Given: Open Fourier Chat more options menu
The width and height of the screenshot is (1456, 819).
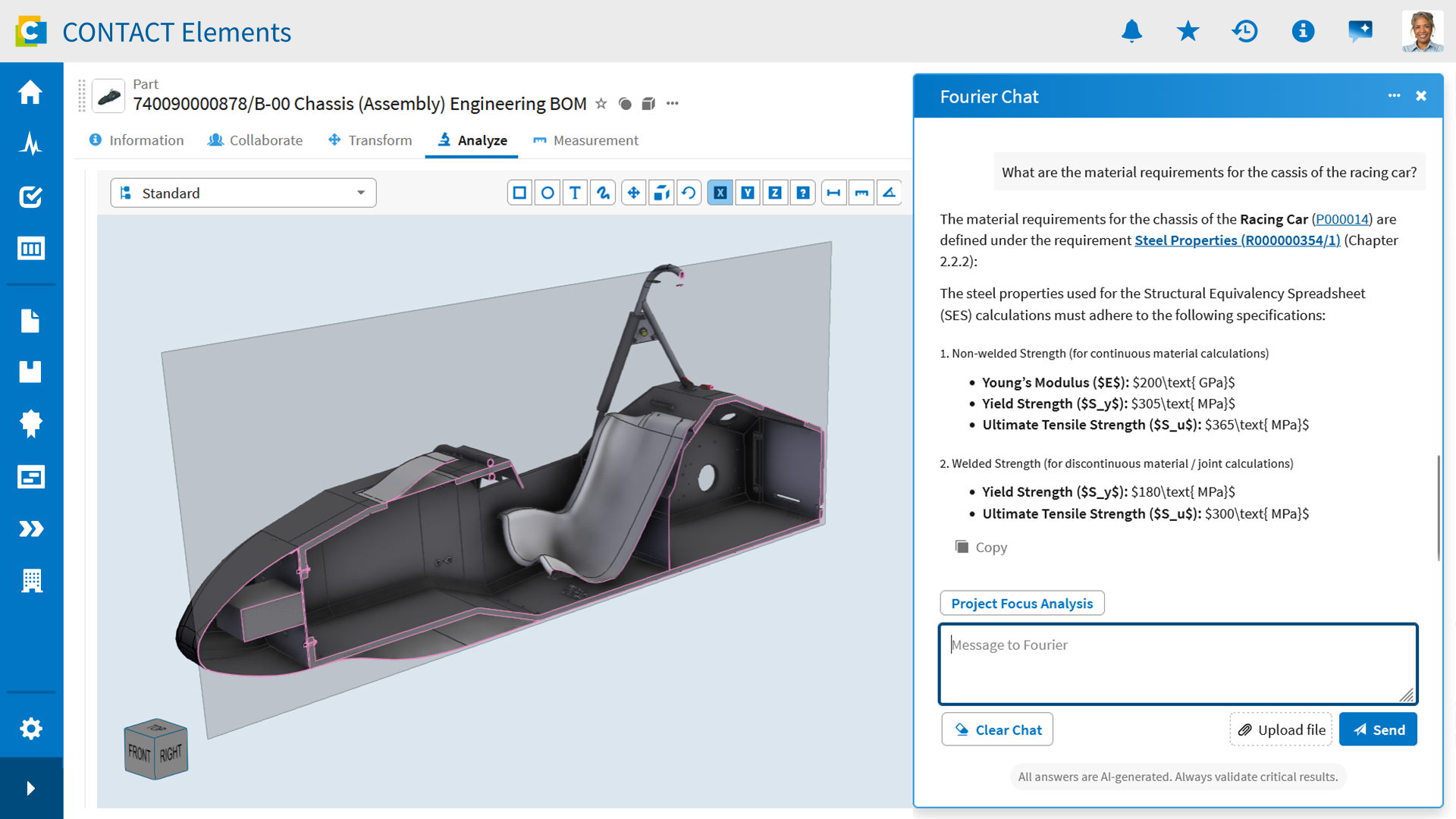Looking at the screenshot, I should coord(1394,96).
